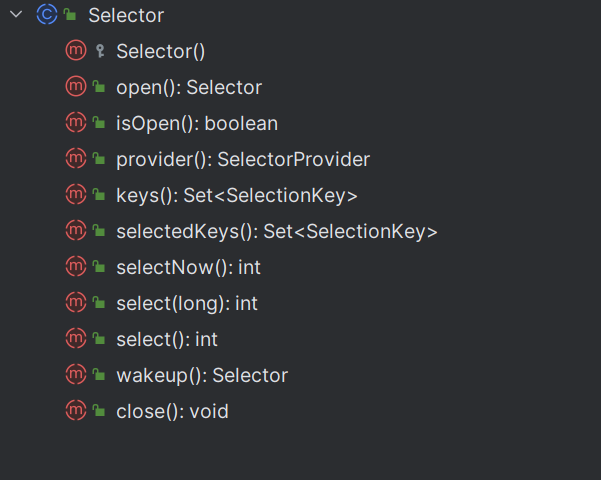The width and height of the screenshot is (601, 480).
Task: Select the select(long): int method
Action: coord(187,303)
